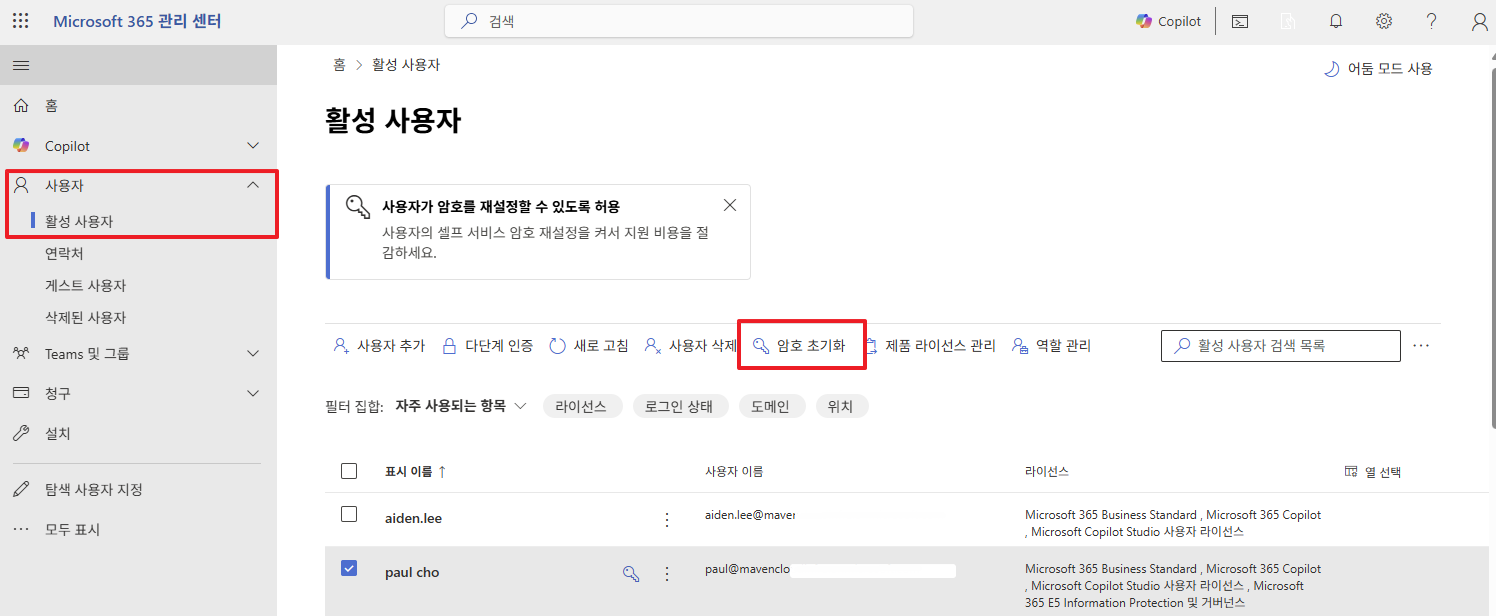Launch Cloud Shell terminal icon
Image resolution: width=1496 pixels, height=616 pixels.
coord(1240,21)
